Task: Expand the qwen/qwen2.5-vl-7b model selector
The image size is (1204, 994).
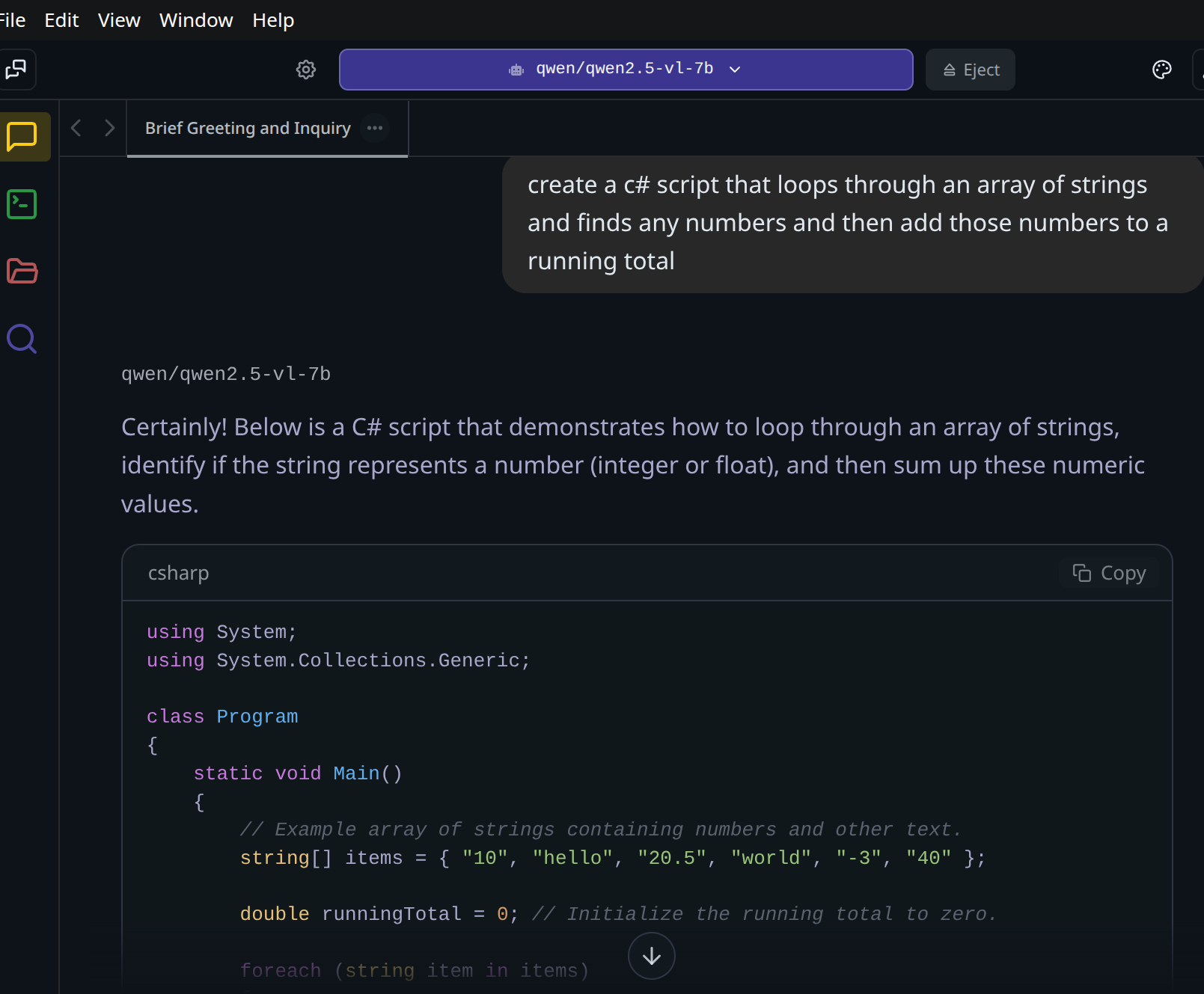Action: pyautogui.click(x=626, y=70)
